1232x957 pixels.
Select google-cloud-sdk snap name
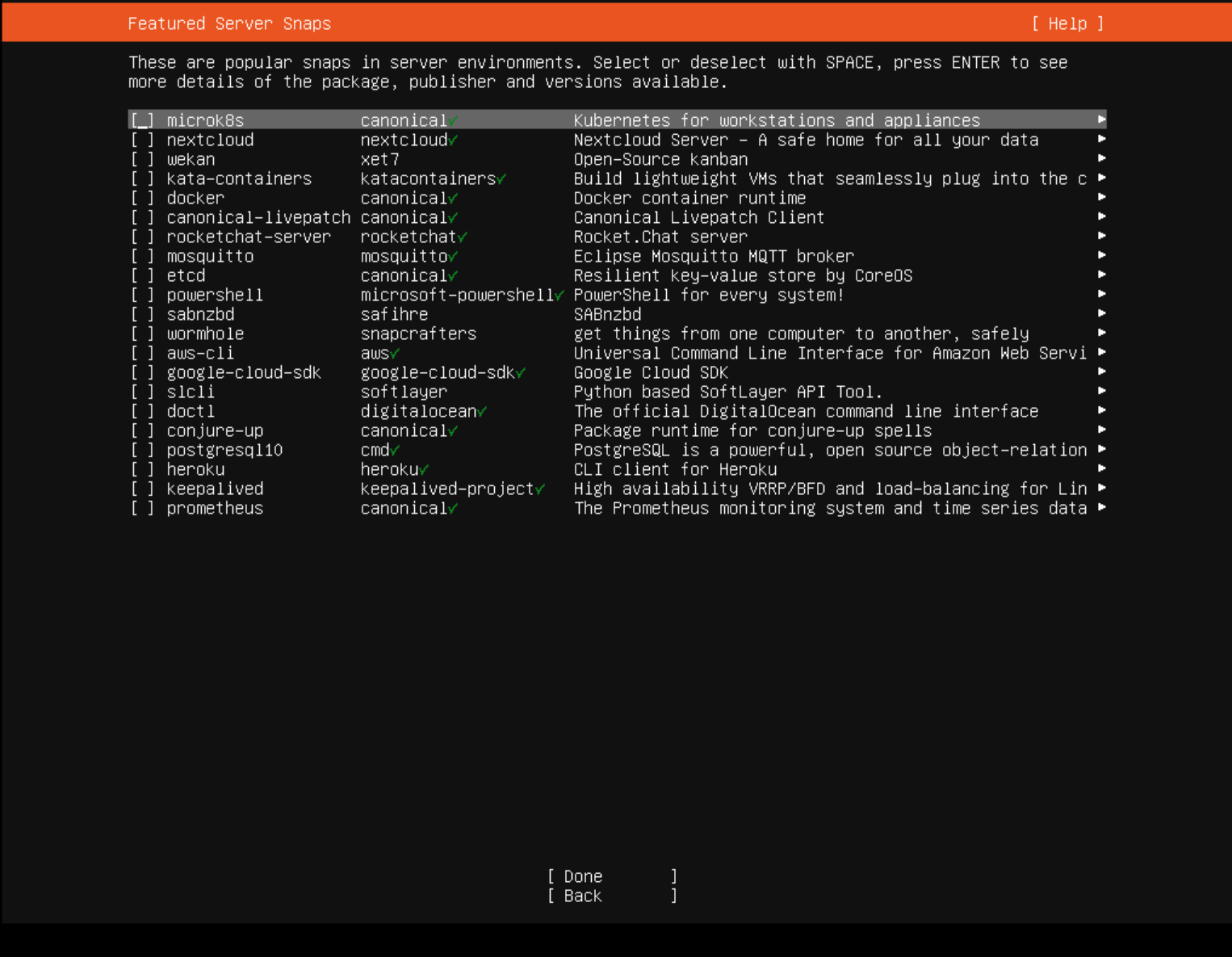tap(244, 372)
